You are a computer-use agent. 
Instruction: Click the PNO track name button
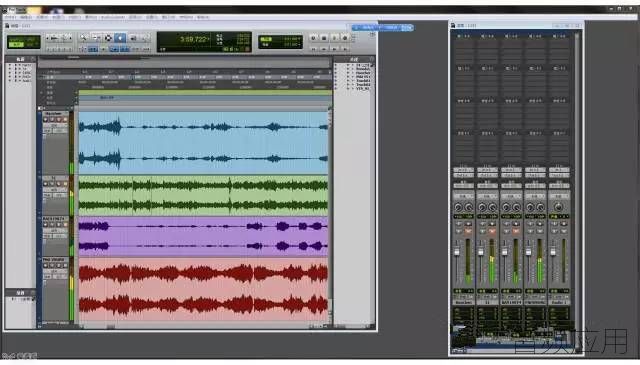click(x=55, y=260)
